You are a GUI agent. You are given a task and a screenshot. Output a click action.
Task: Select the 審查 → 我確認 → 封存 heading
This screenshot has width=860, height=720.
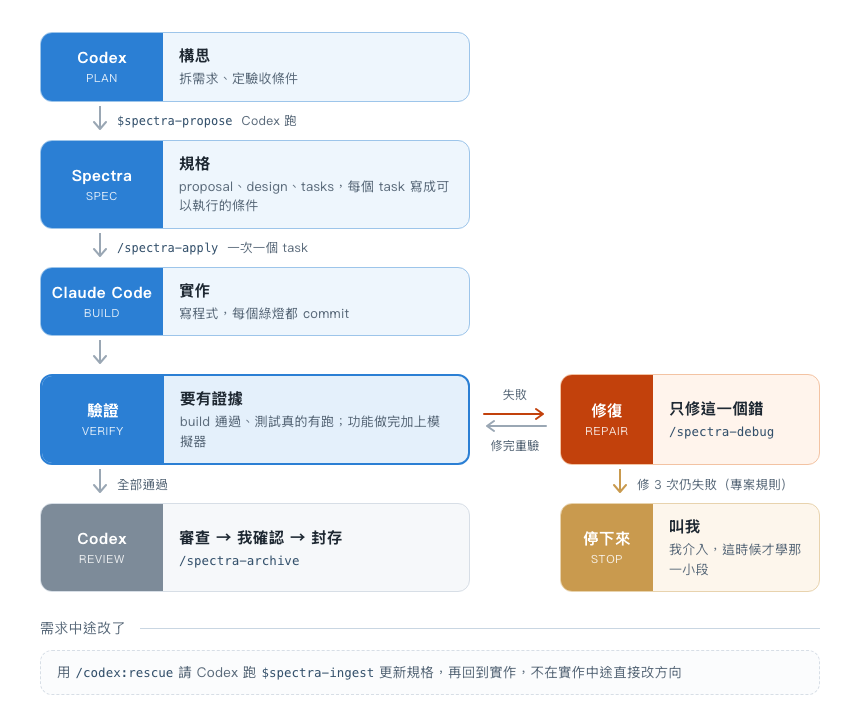pyautogui.click(x=261, y=537)
